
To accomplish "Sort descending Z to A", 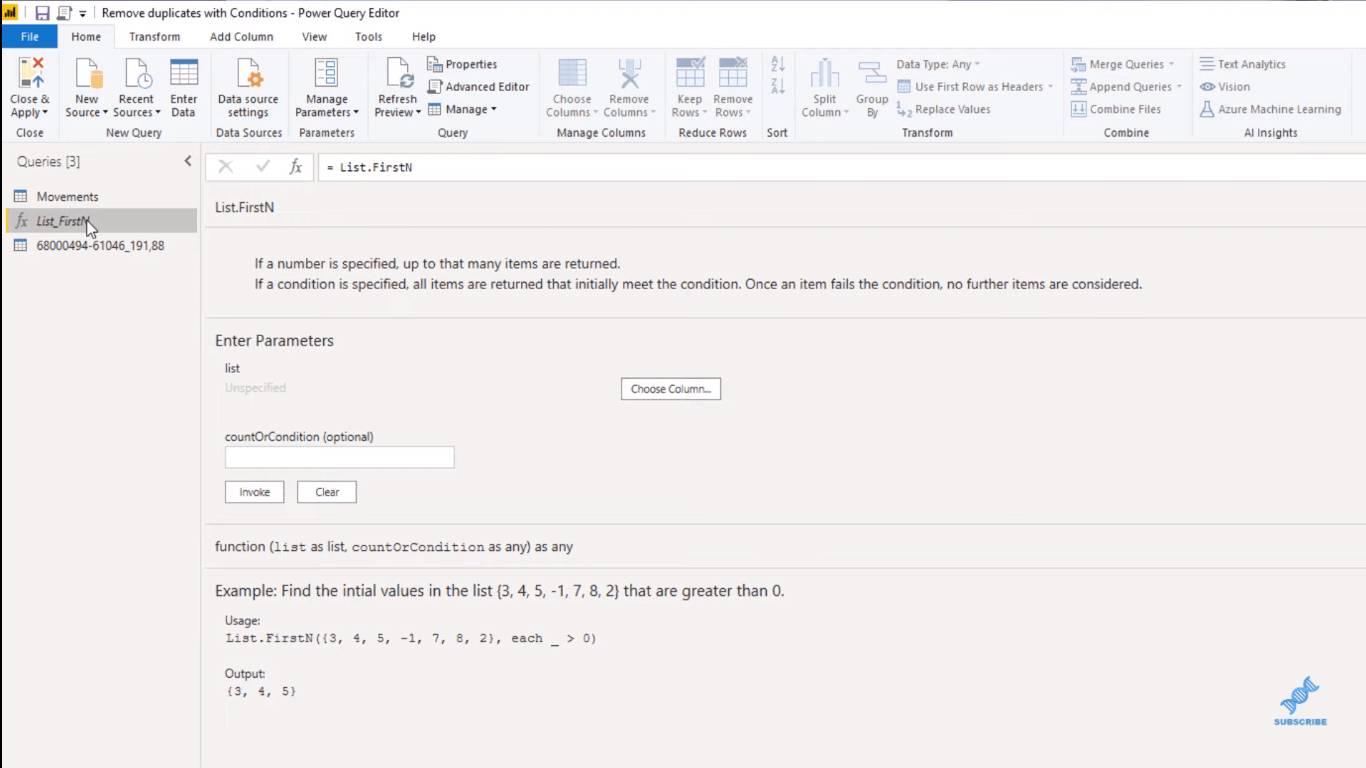I will (778, 86).
